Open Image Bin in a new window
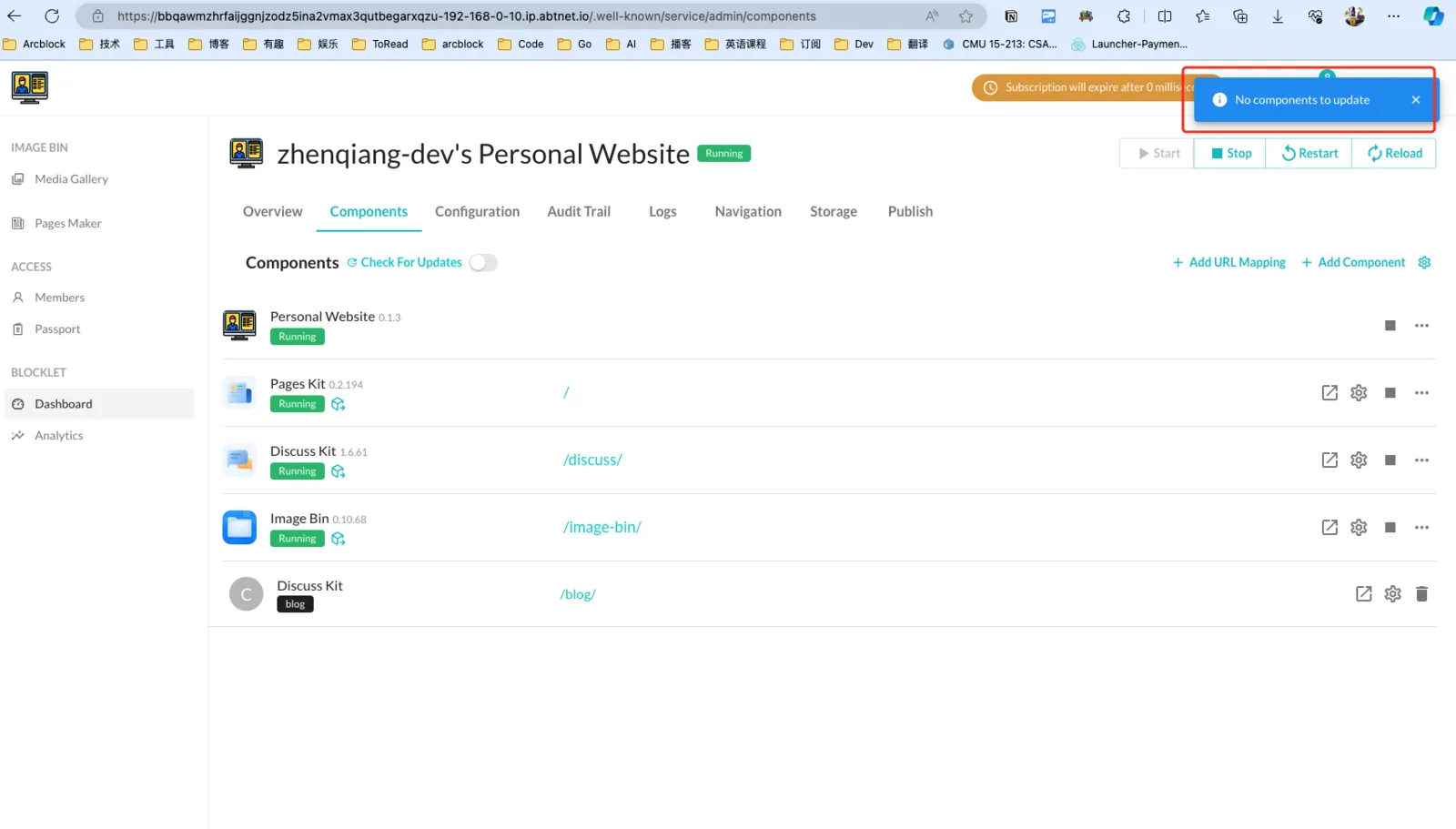 1330,528
